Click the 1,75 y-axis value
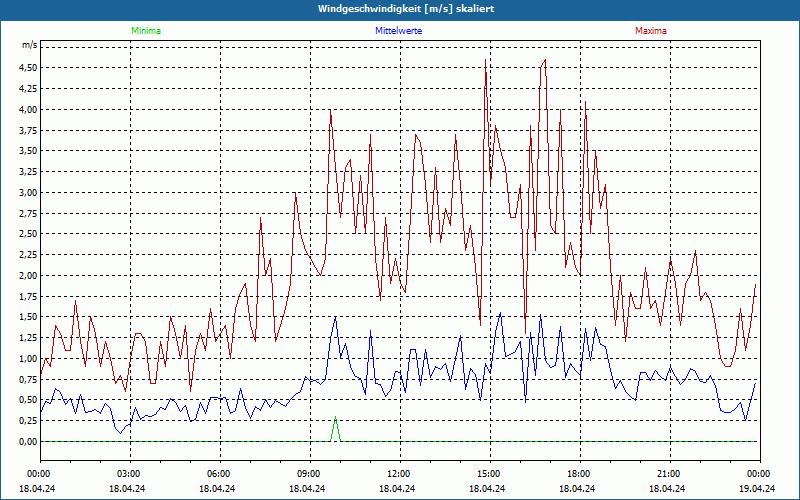Viewport: 800px width, 500px height. [x=28, y=297]
